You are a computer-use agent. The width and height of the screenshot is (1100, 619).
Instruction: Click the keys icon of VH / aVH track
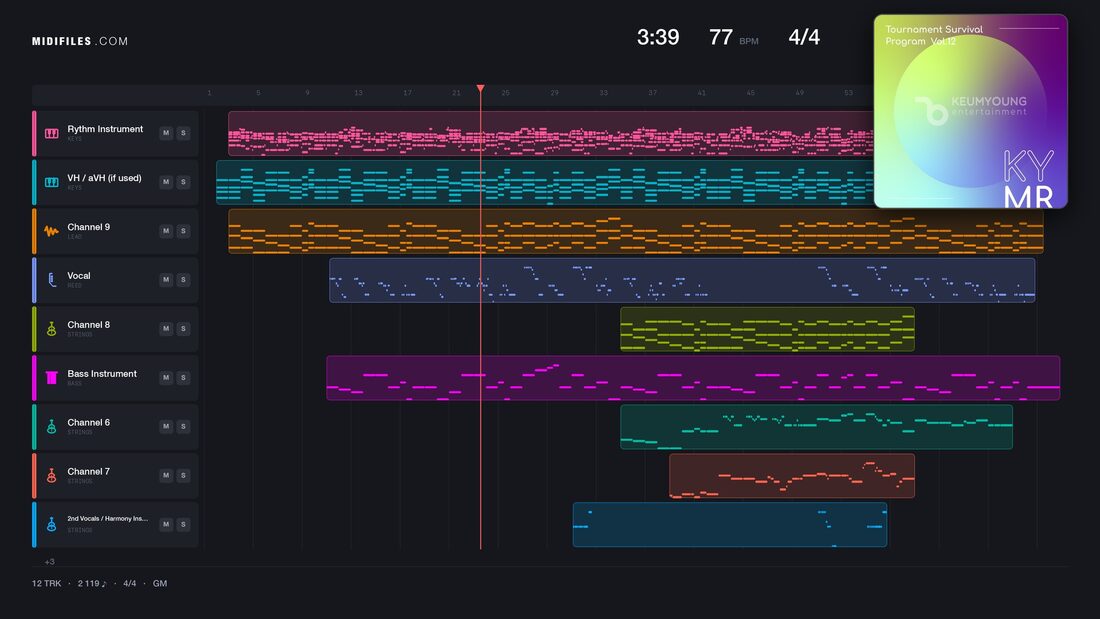51,182
